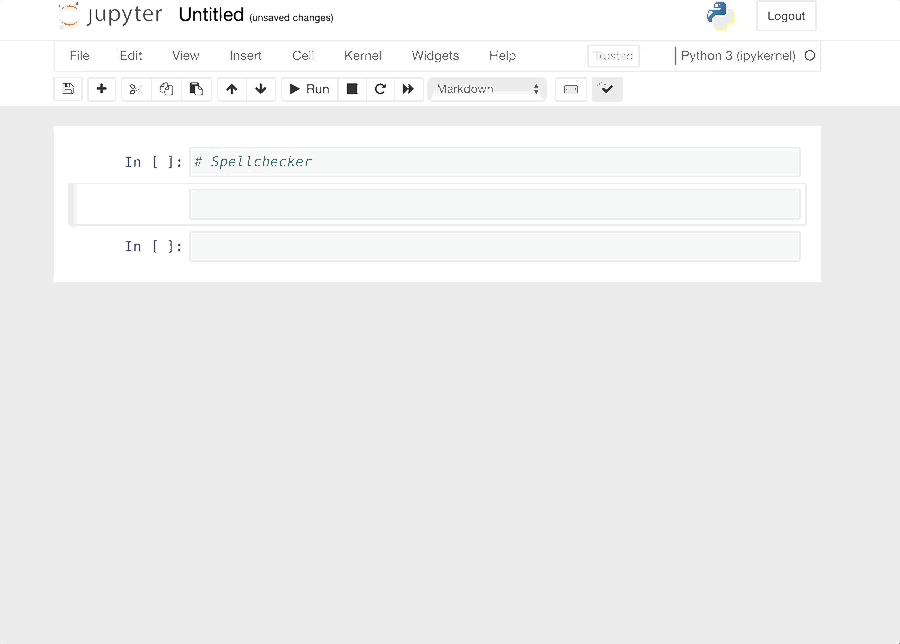Click the Jupyter logo

coord(110,15)
